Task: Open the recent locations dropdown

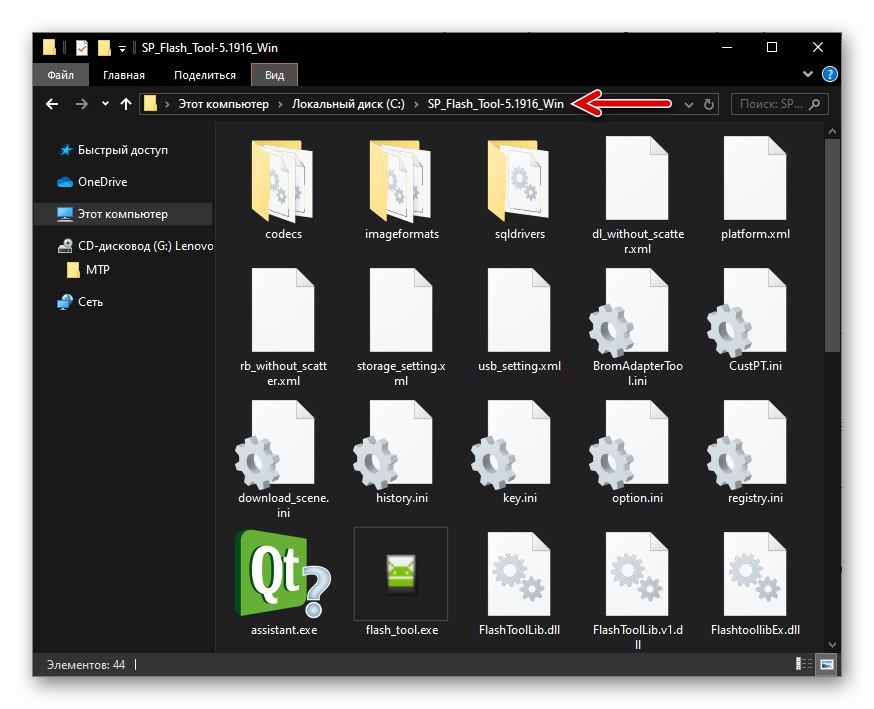Action: (x=105, y=104)
